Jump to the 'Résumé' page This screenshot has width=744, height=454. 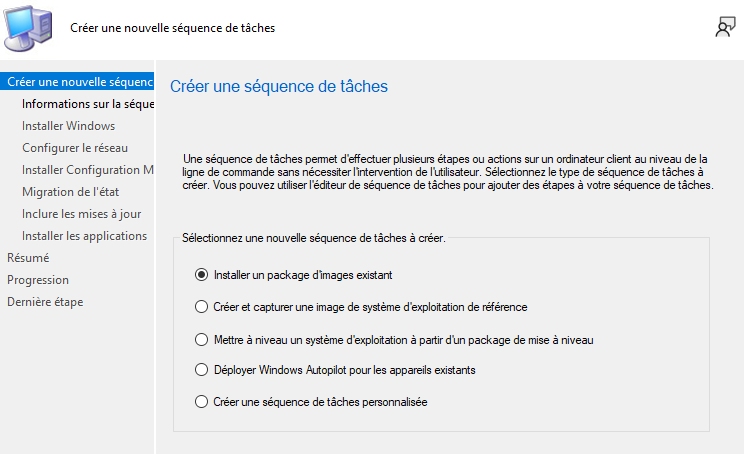click(28, 258)
